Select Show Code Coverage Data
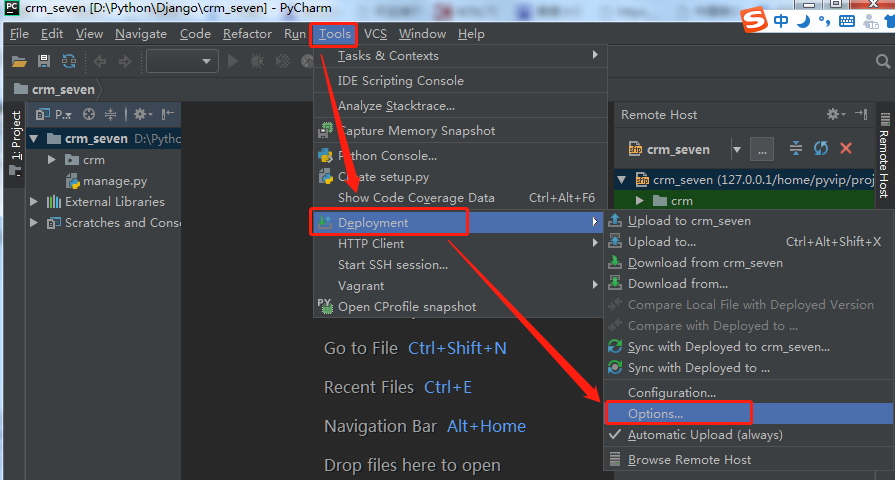The image size is (895, 480). [x=459, y=198]
